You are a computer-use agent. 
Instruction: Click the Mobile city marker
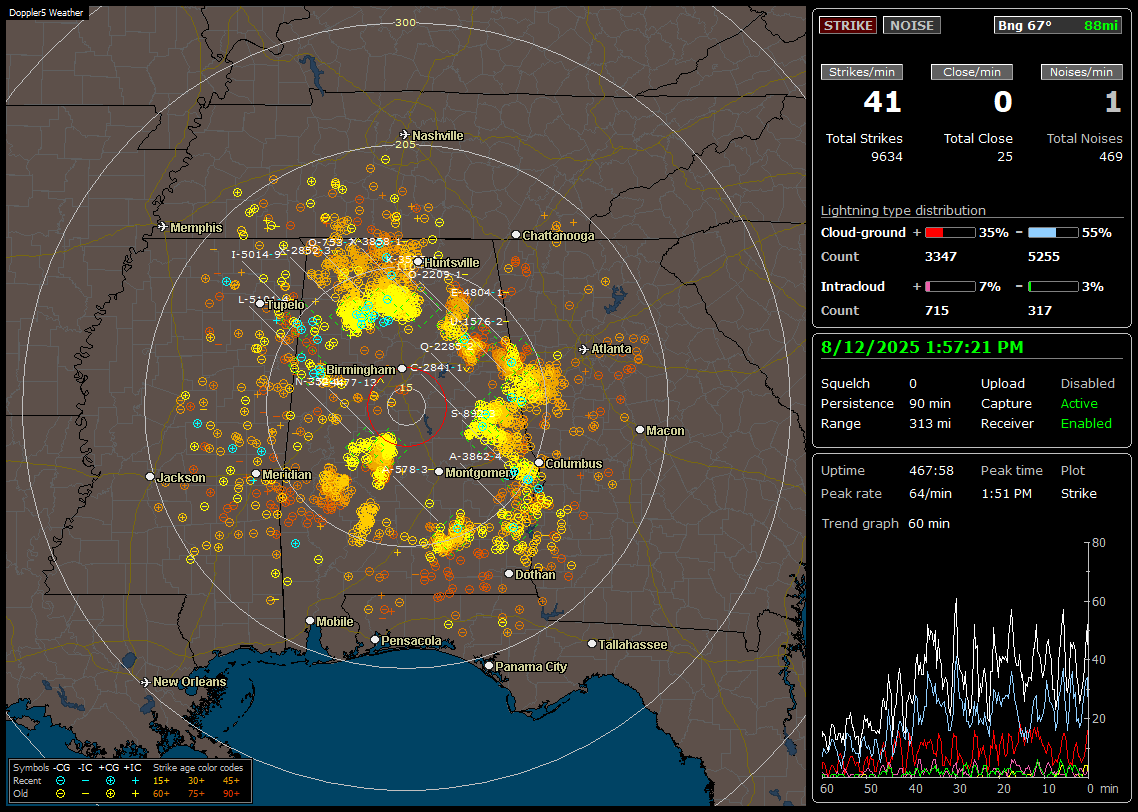pos(310,621)
